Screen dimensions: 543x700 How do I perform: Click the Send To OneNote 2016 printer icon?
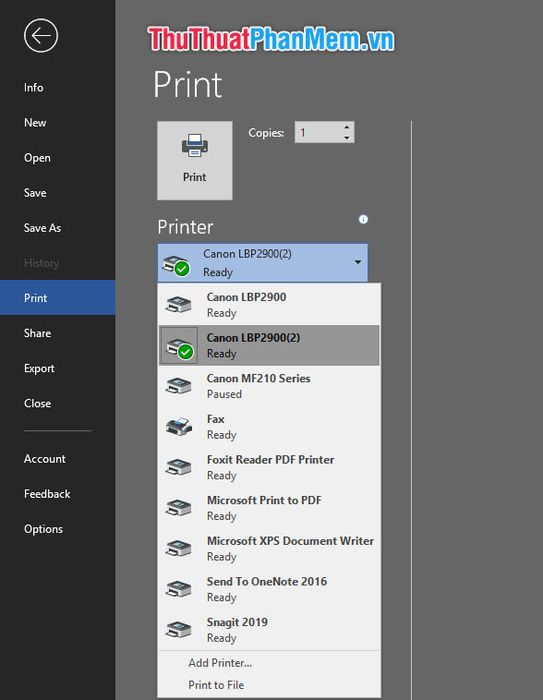[179, 589]
